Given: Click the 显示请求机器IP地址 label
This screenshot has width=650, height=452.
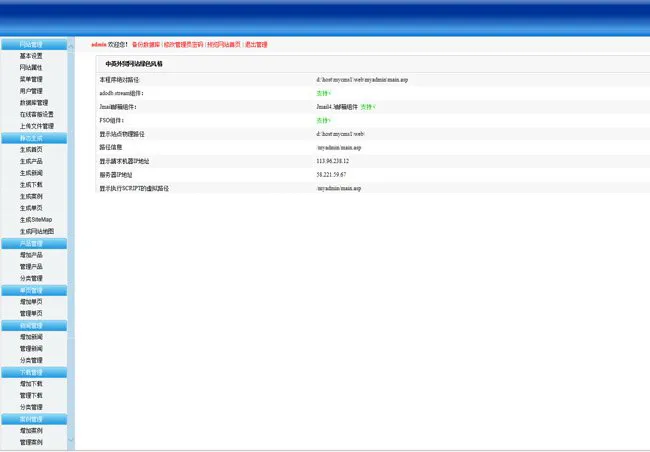Looking at the screenshot, I should (x=124, y=161).
